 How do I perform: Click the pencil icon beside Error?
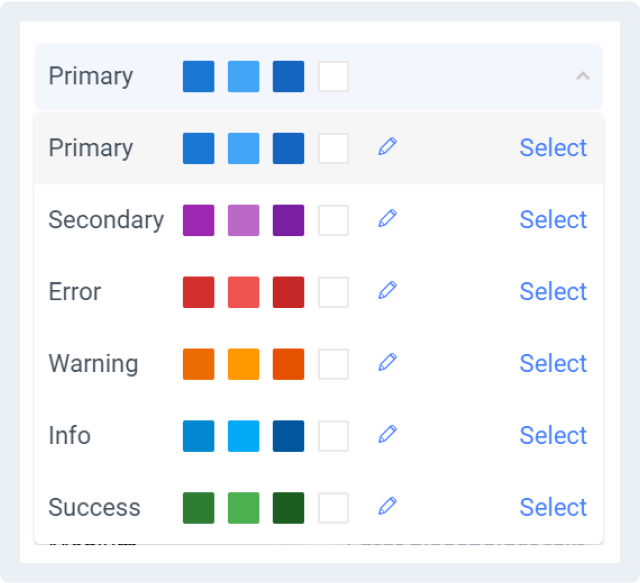click(387, 290)
